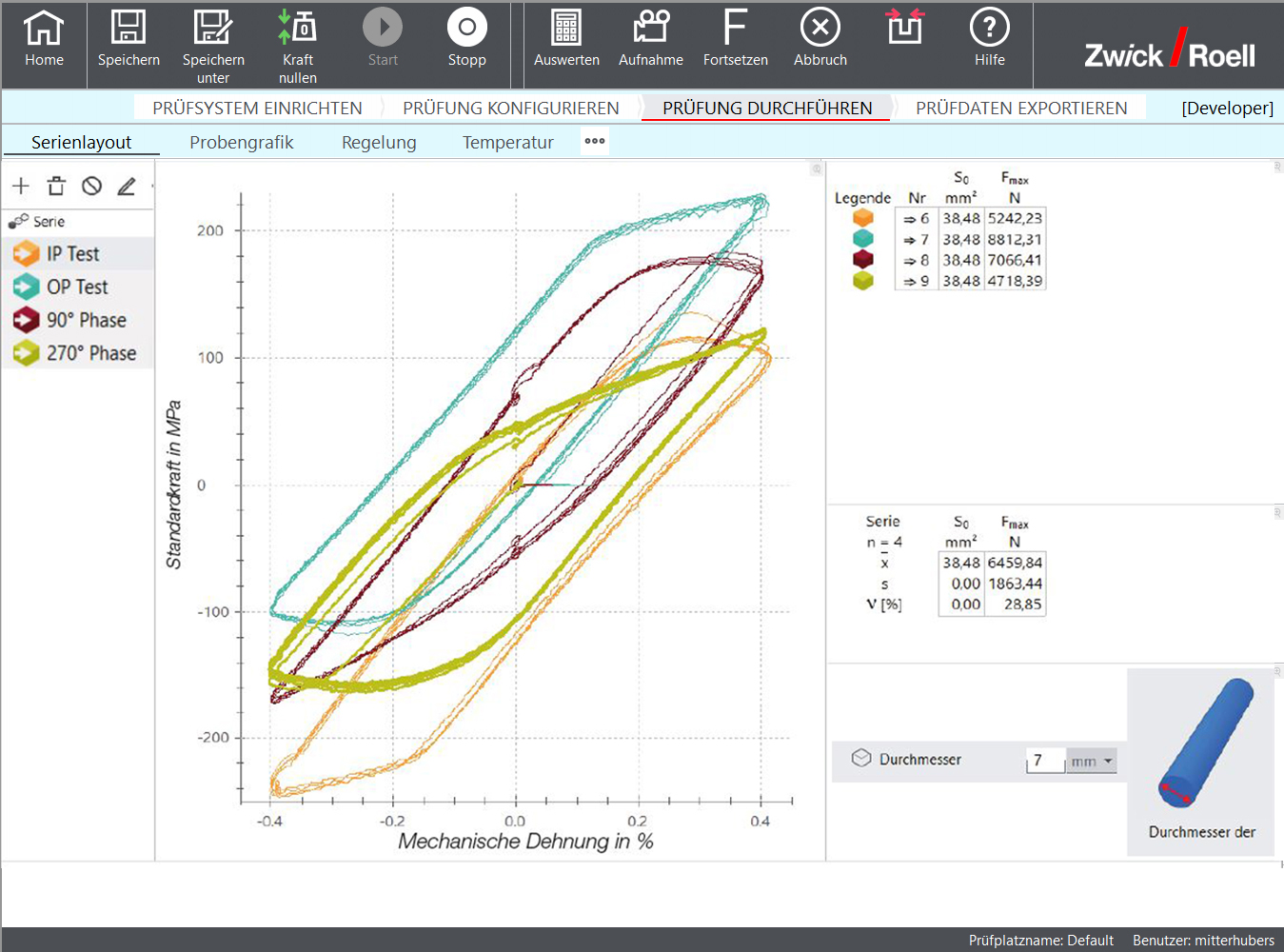
Task: Delete series using trash icon
Action: [x=56, y=187]
